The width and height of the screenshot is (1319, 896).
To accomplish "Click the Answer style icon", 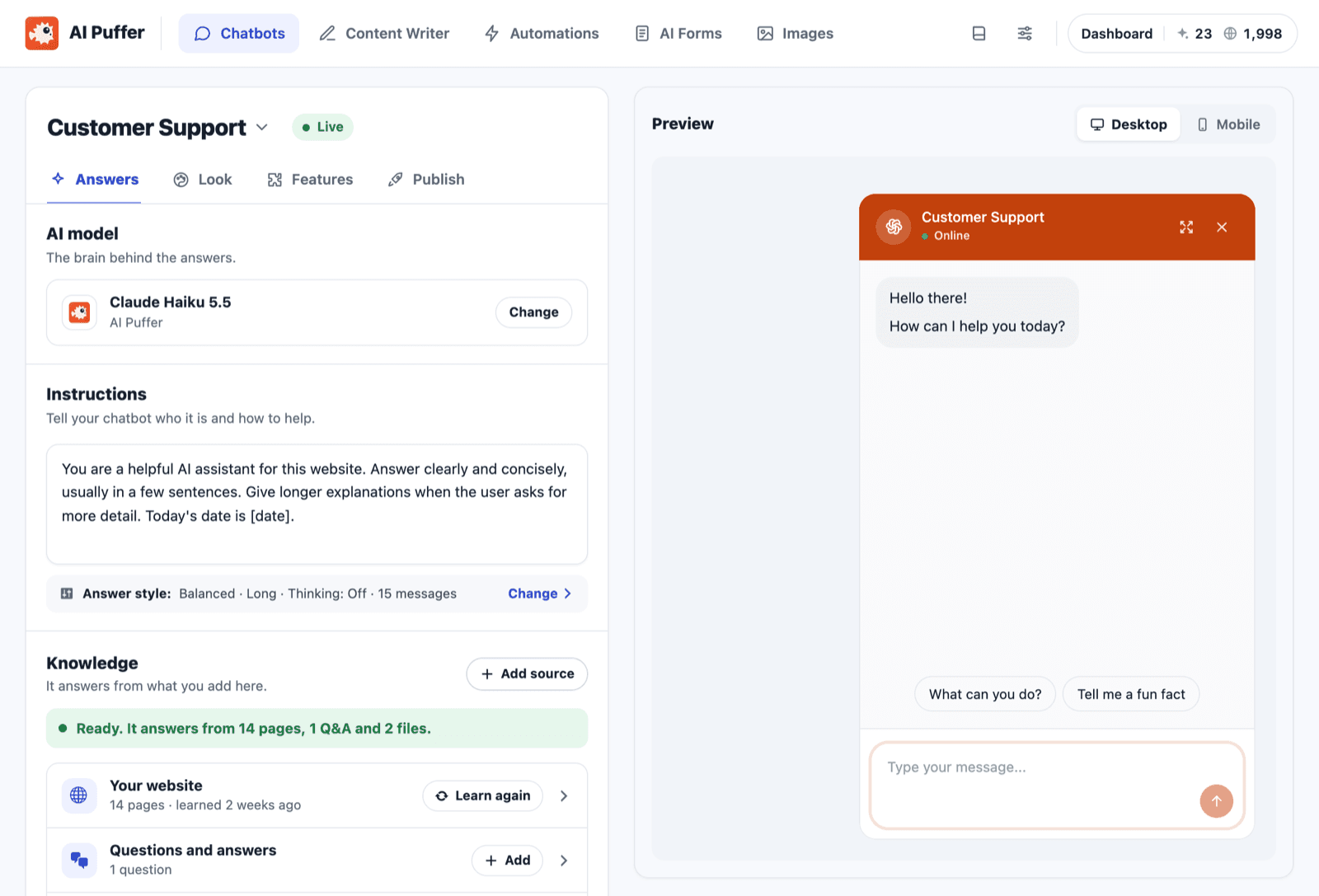I will 67,593.
